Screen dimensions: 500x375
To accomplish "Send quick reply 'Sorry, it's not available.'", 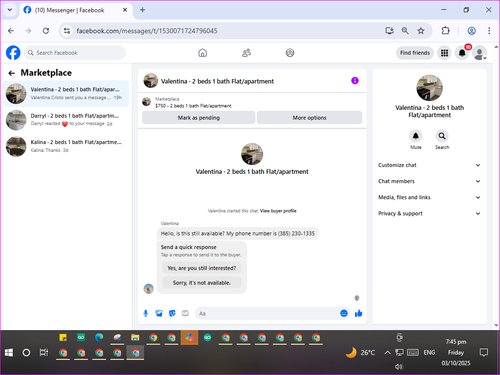I will click(202, 283).
